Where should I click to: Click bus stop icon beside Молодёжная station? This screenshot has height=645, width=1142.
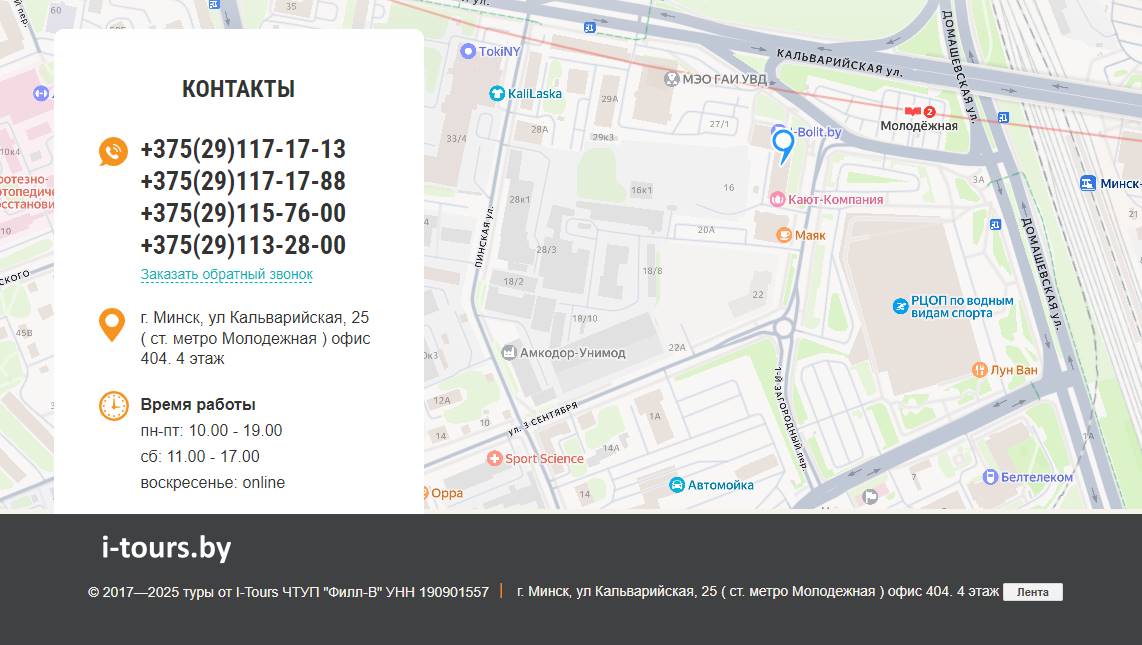tap(1004, 117)
